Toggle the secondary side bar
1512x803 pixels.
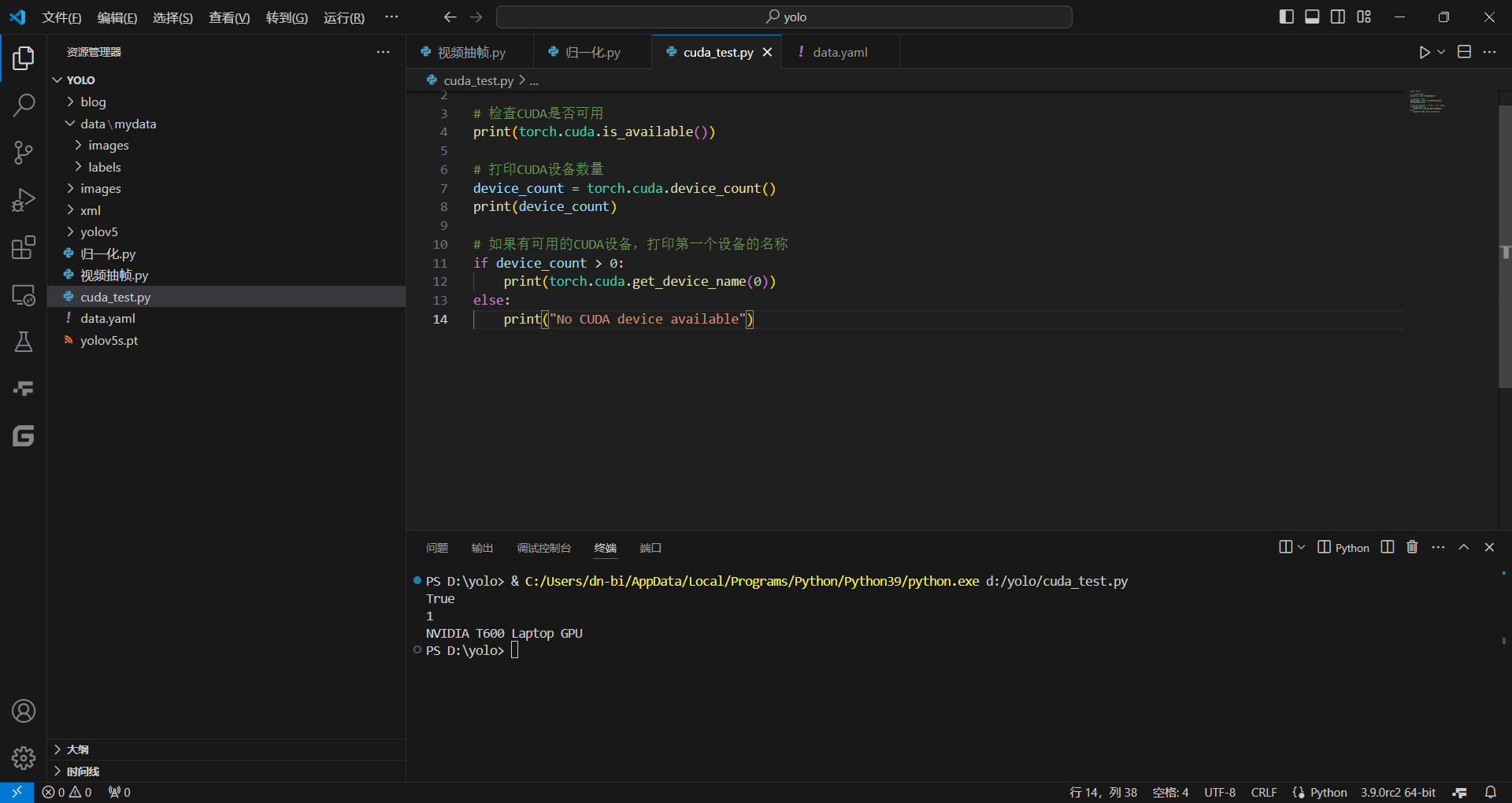click(1338, 17)
